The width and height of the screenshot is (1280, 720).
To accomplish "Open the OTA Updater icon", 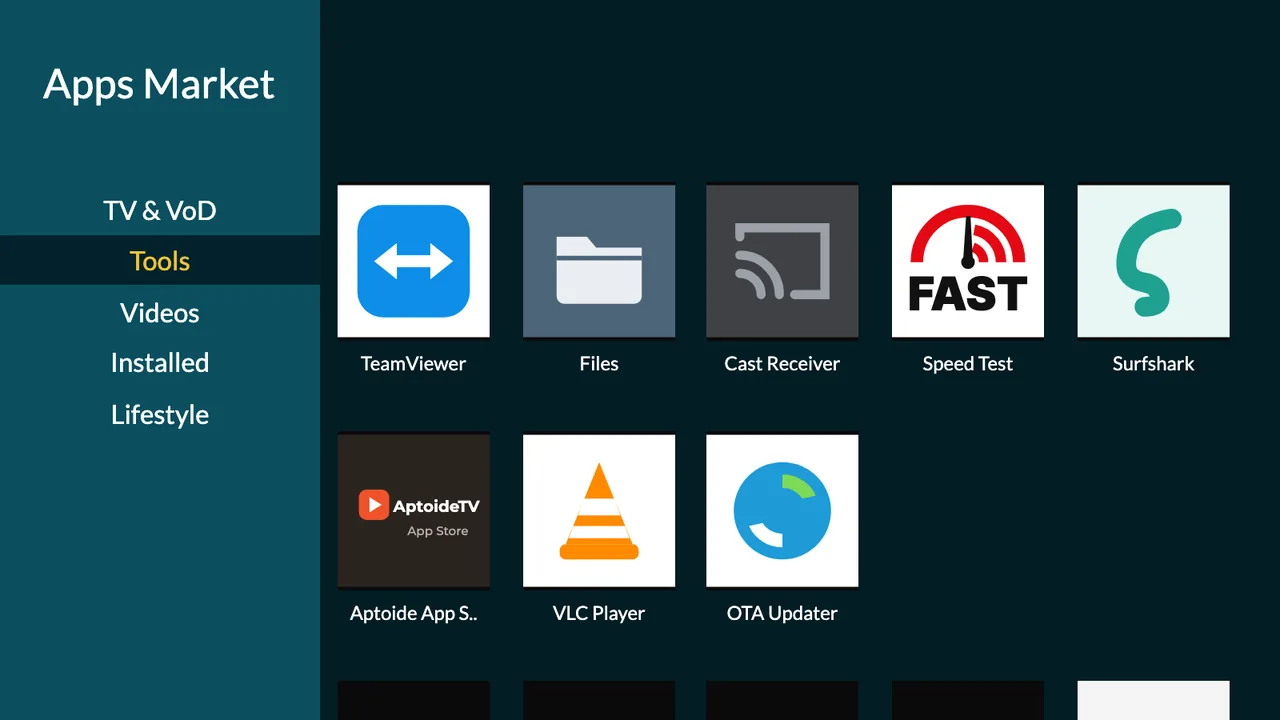I will (x=782, y=510).
